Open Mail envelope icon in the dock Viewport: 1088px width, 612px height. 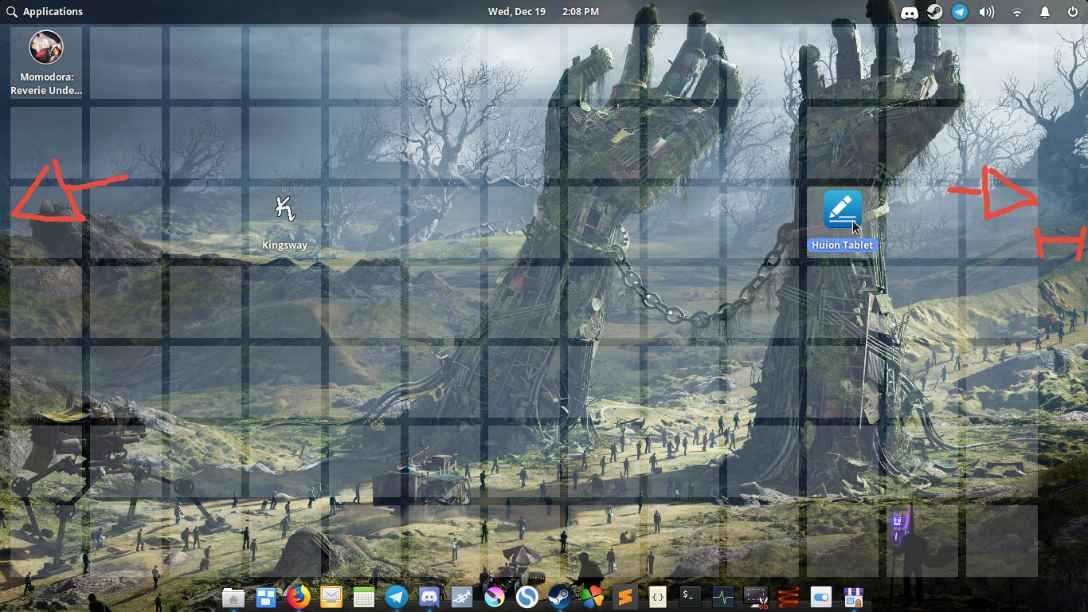click(x=331, y=597)
